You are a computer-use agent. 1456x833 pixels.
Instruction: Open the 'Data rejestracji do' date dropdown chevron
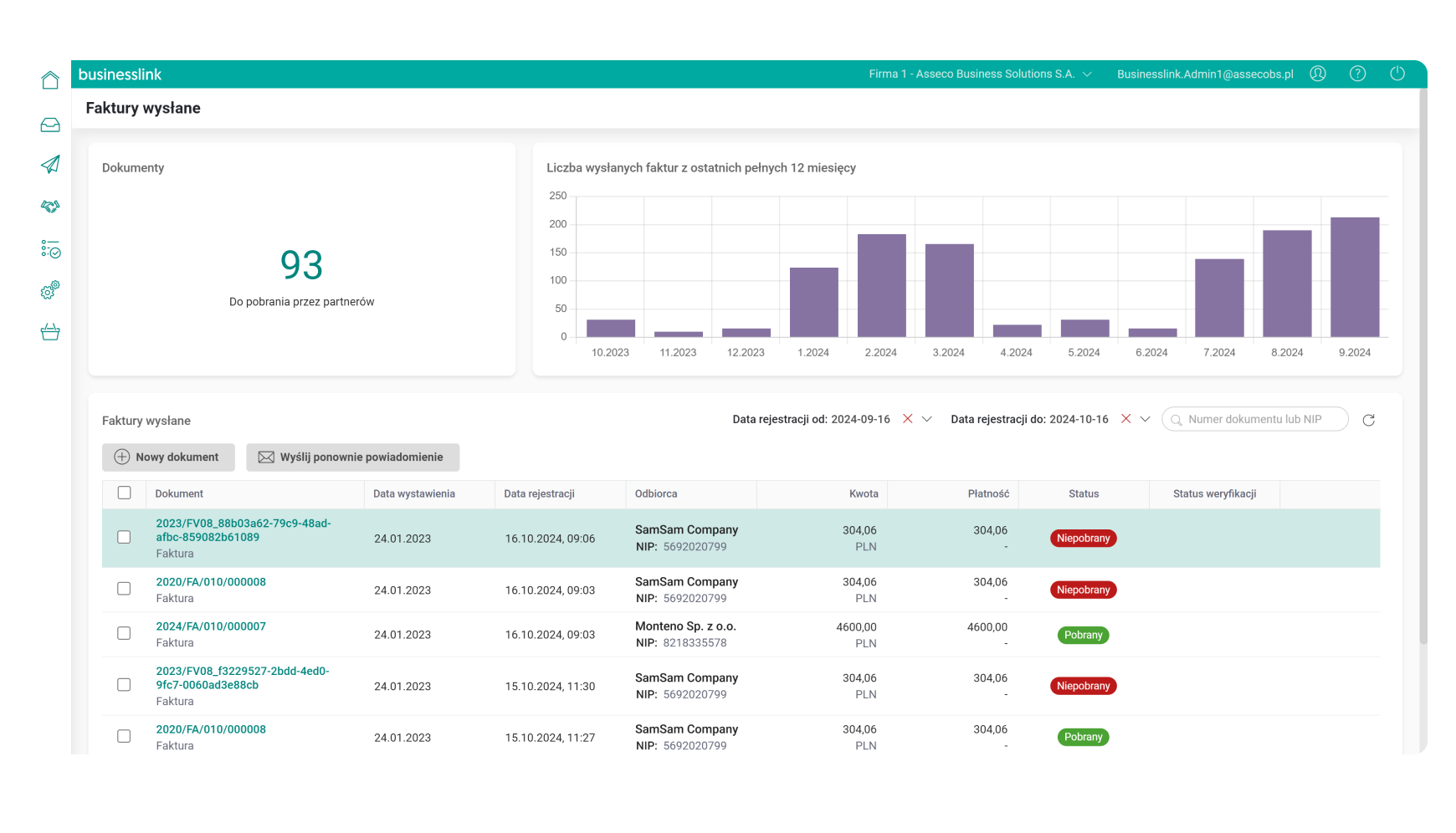[1146, 419]
